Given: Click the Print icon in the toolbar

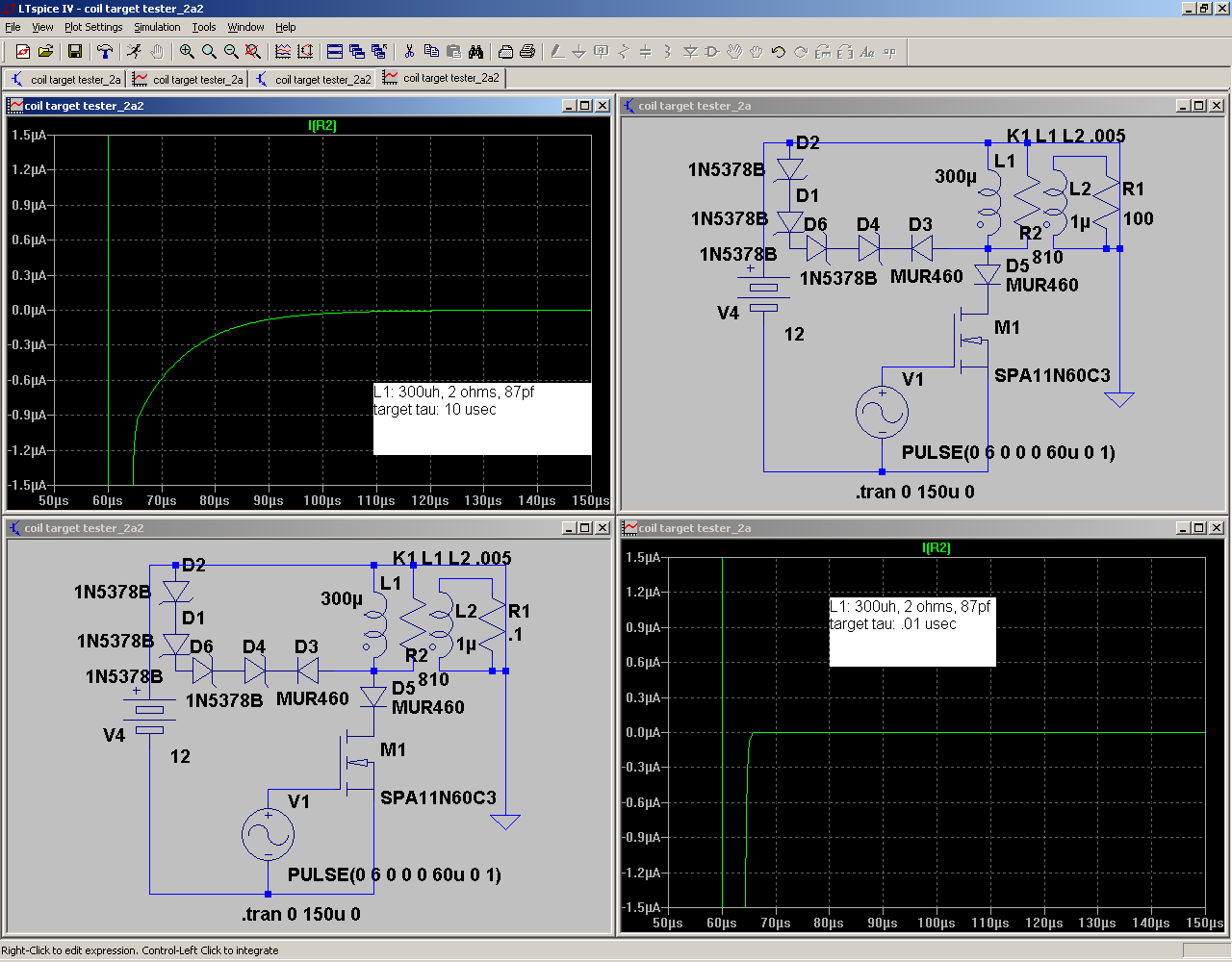Looking at the screenshot, I should (527, 52).
